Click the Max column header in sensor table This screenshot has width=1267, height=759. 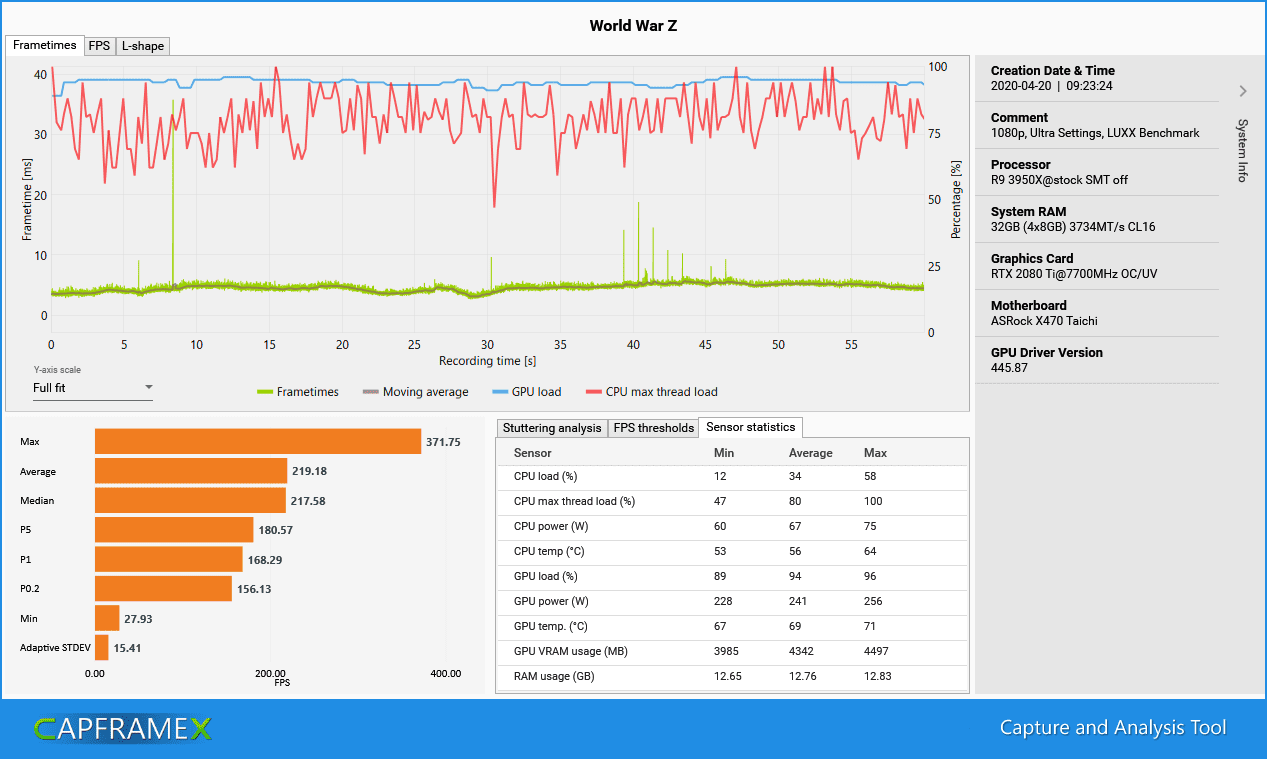click(x=875, y=453)
